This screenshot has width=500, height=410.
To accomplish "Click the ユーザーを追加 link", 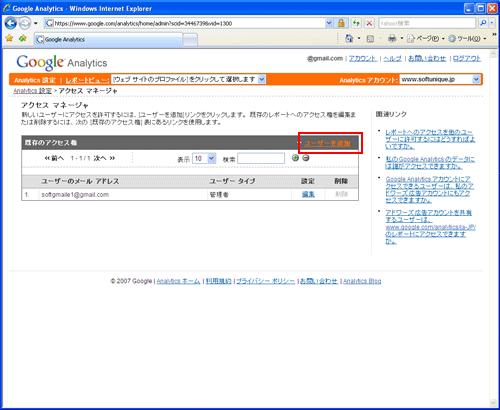I will [327, 143].
